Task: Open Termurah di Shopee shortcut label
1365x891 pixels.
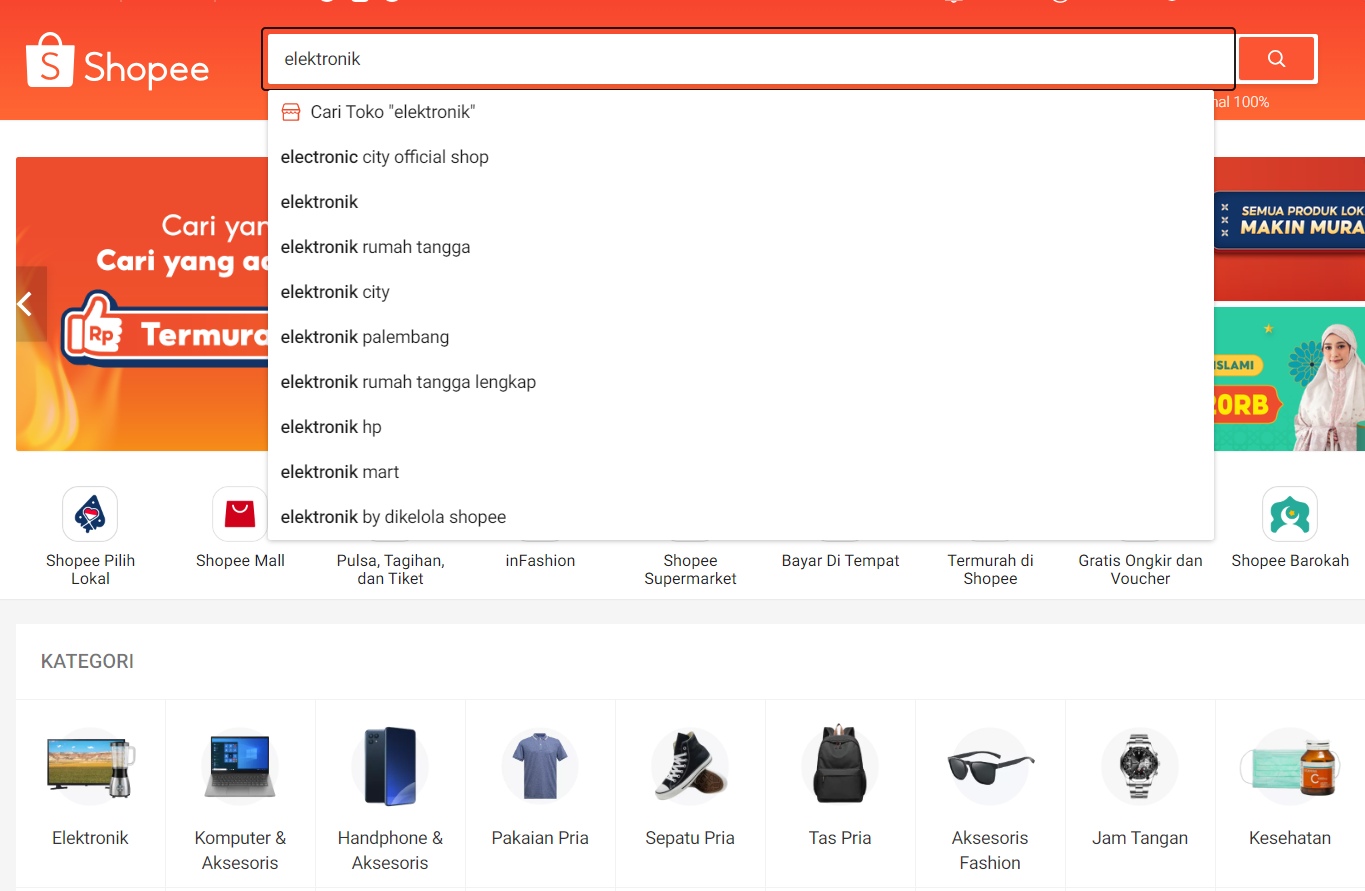Action: (x=990, y=569)
